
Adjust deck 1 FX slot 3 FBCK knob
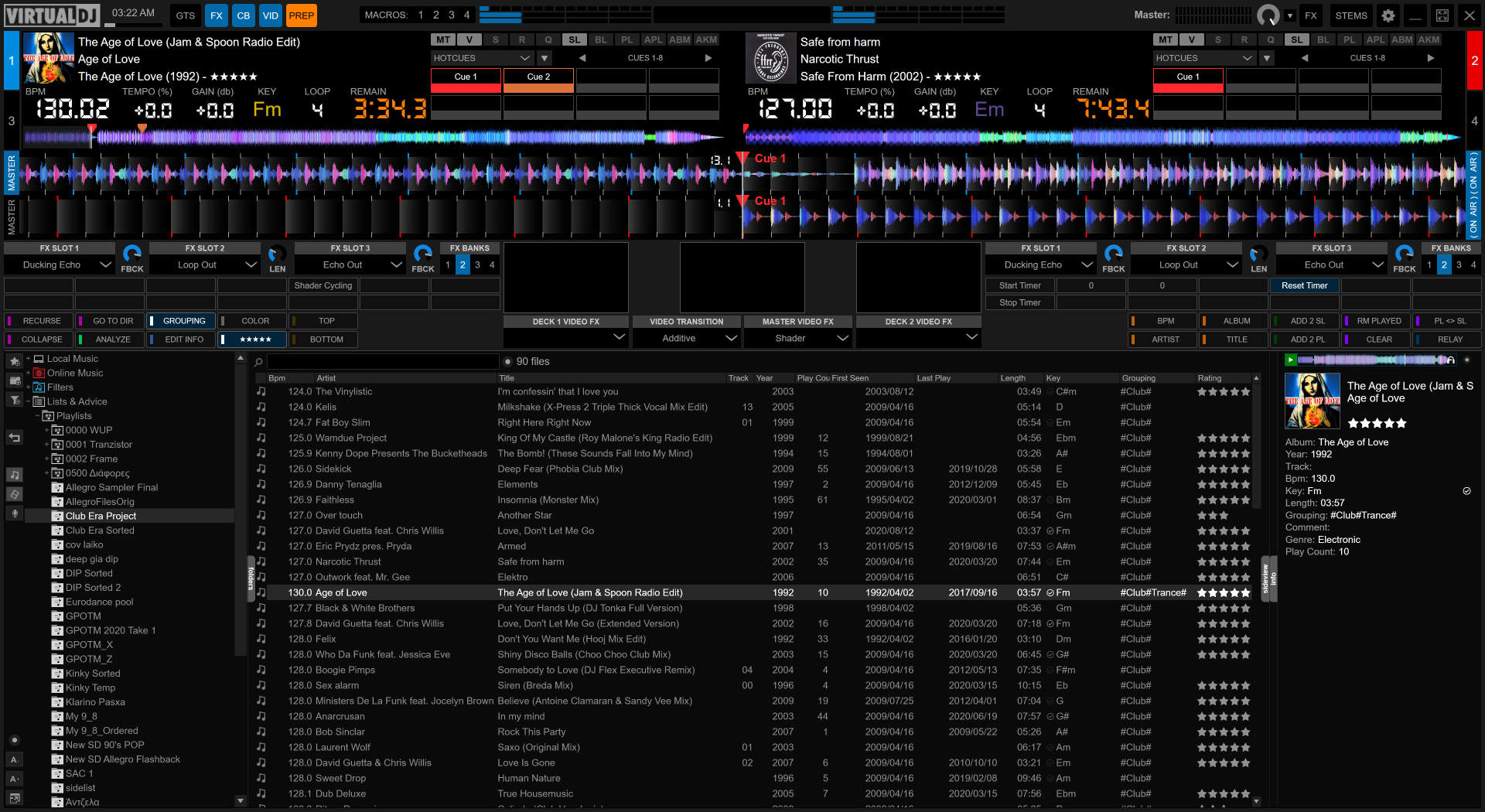click(423, 254)
